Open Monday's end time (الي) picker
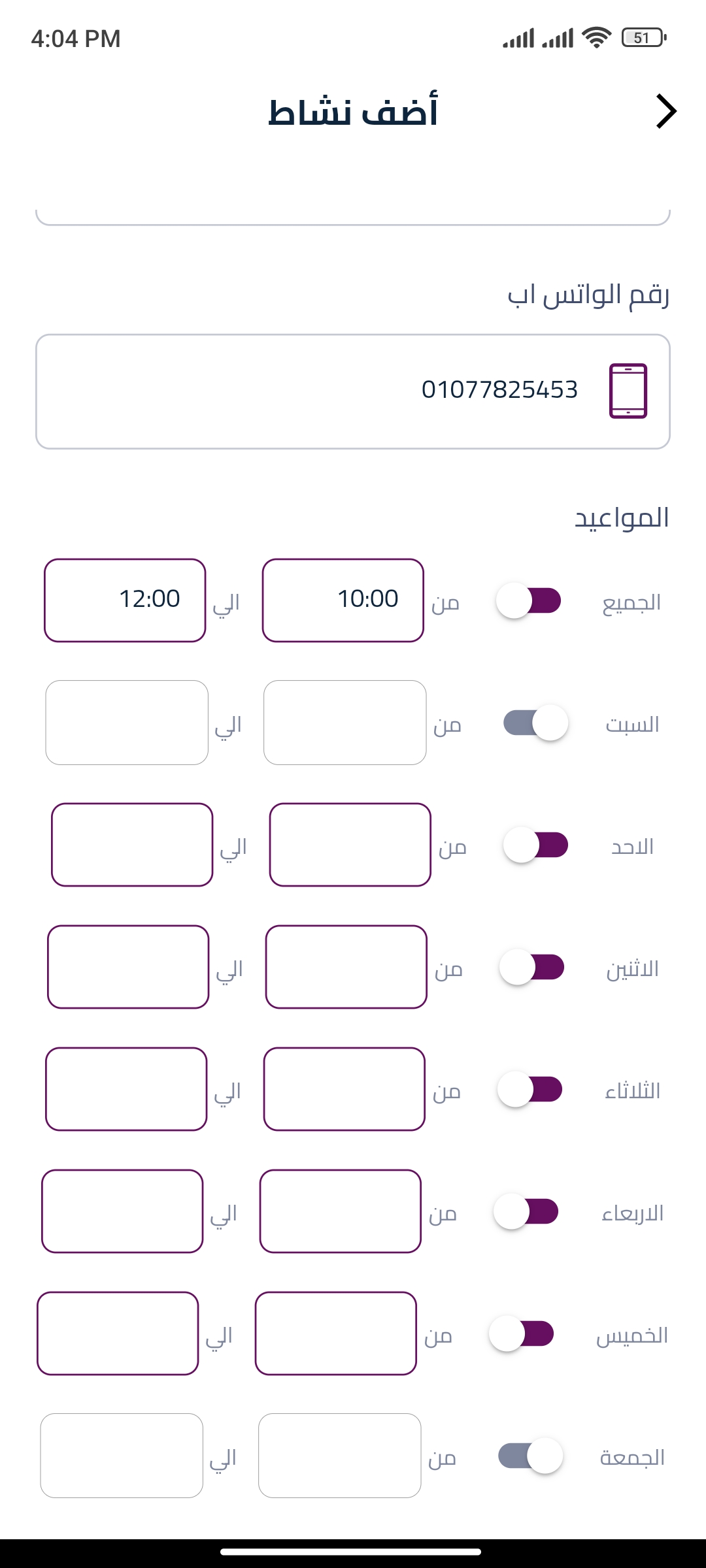The height and width of the screenshot is (1568, 706). click(x=128, y=967)
